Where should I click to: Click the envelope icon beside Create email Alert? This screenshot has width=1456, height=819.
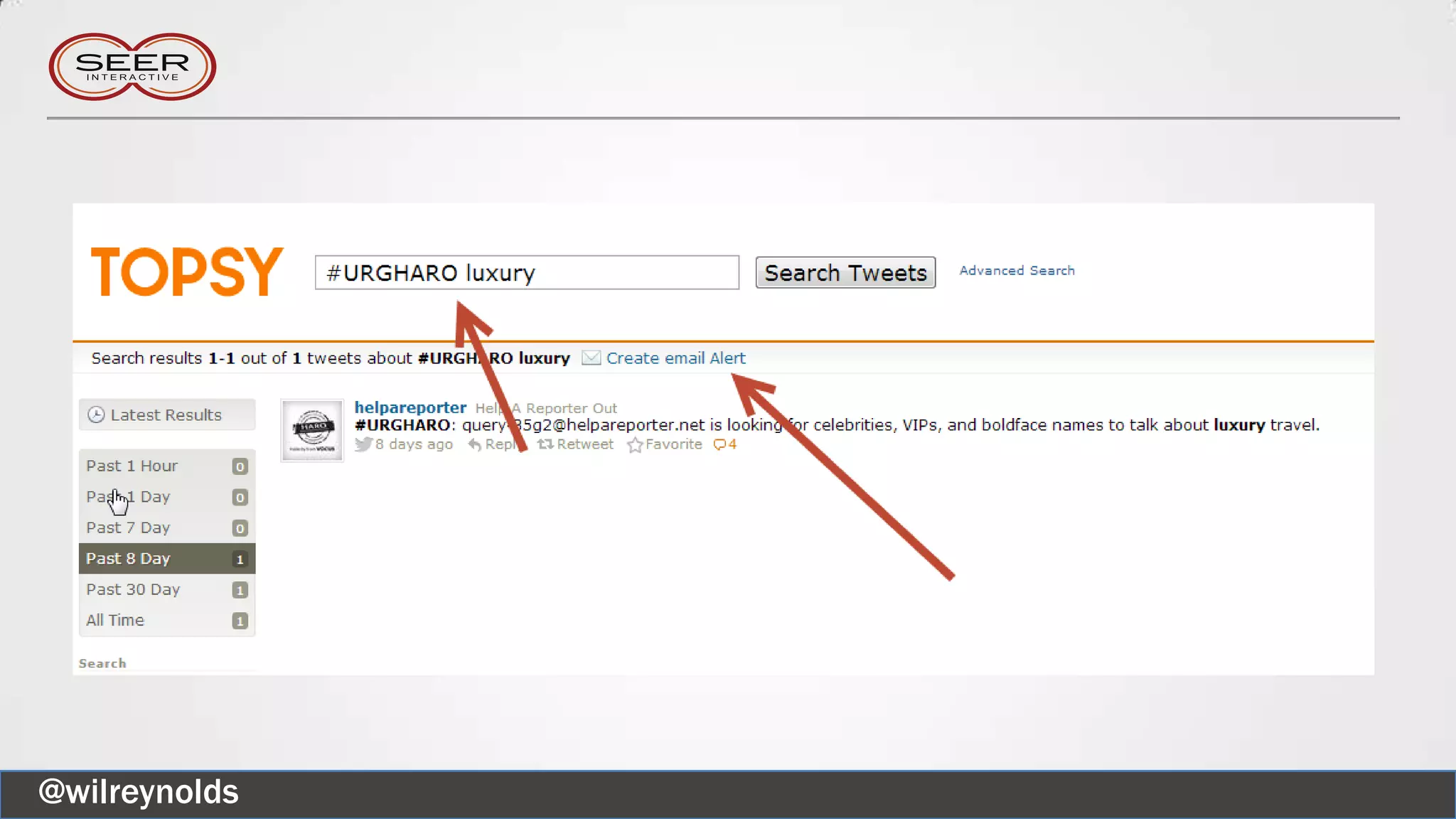591,358
